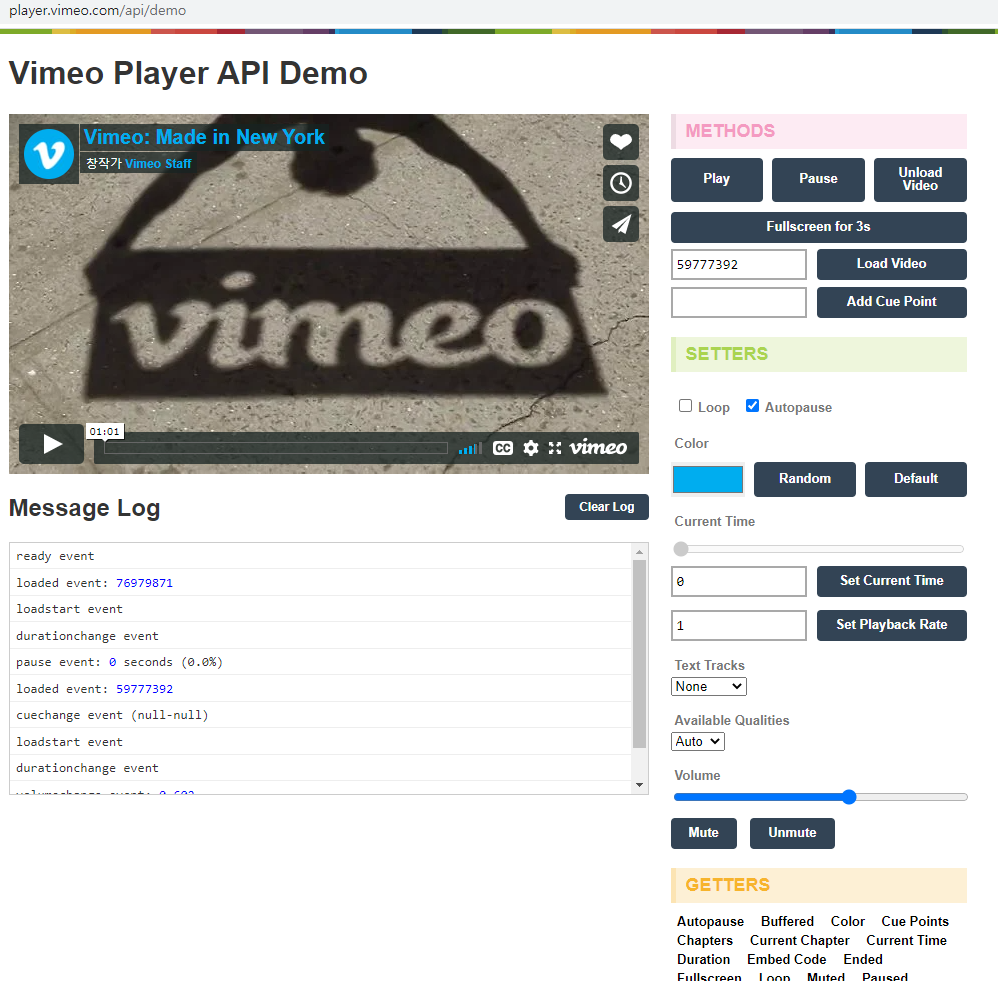Image resolution: width=998 pixels, height=981 pixels.
Task: Click the Pause method button
Action: [819, 180]
